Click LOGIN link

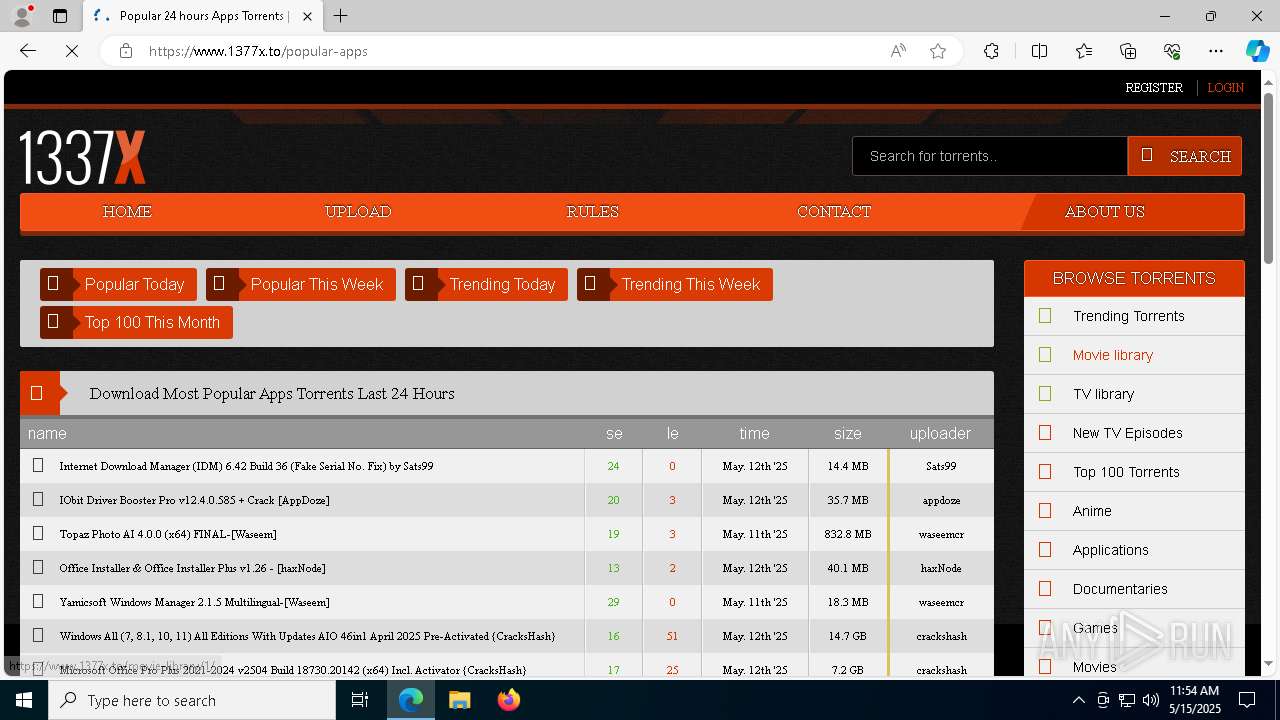(1226, 88)
